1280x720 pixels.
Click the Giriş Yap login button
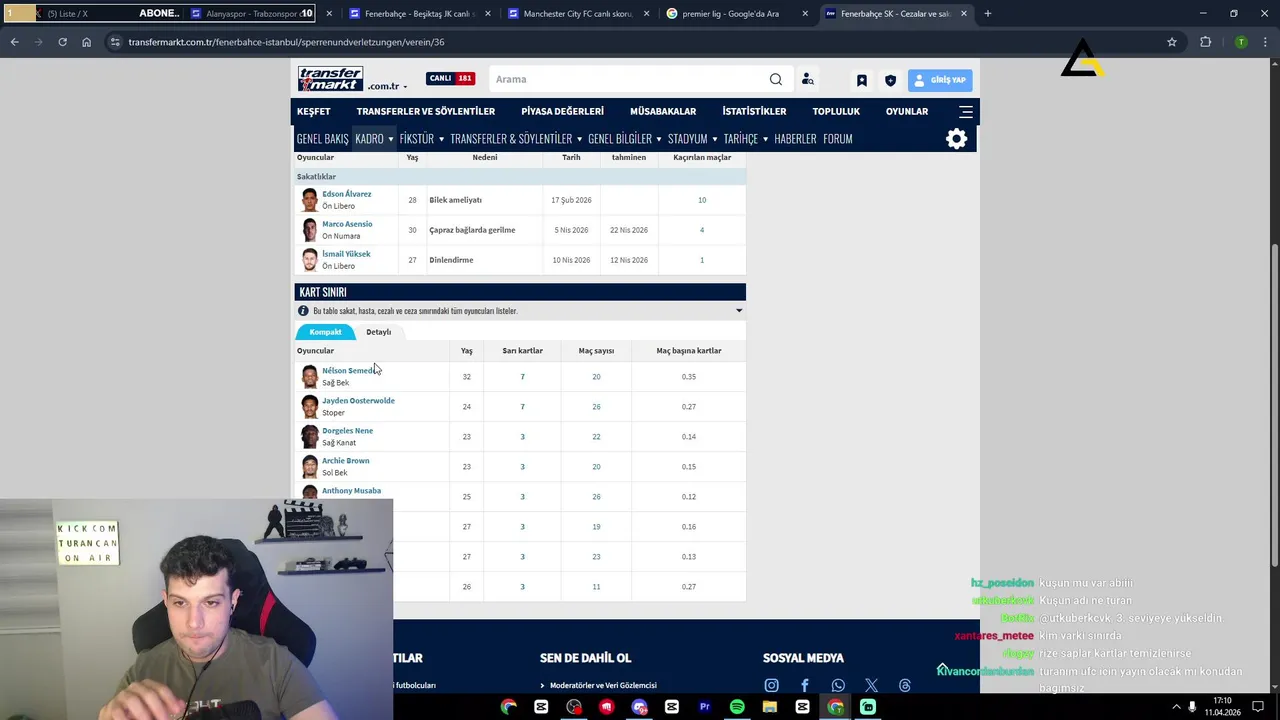tap(939, 80)
